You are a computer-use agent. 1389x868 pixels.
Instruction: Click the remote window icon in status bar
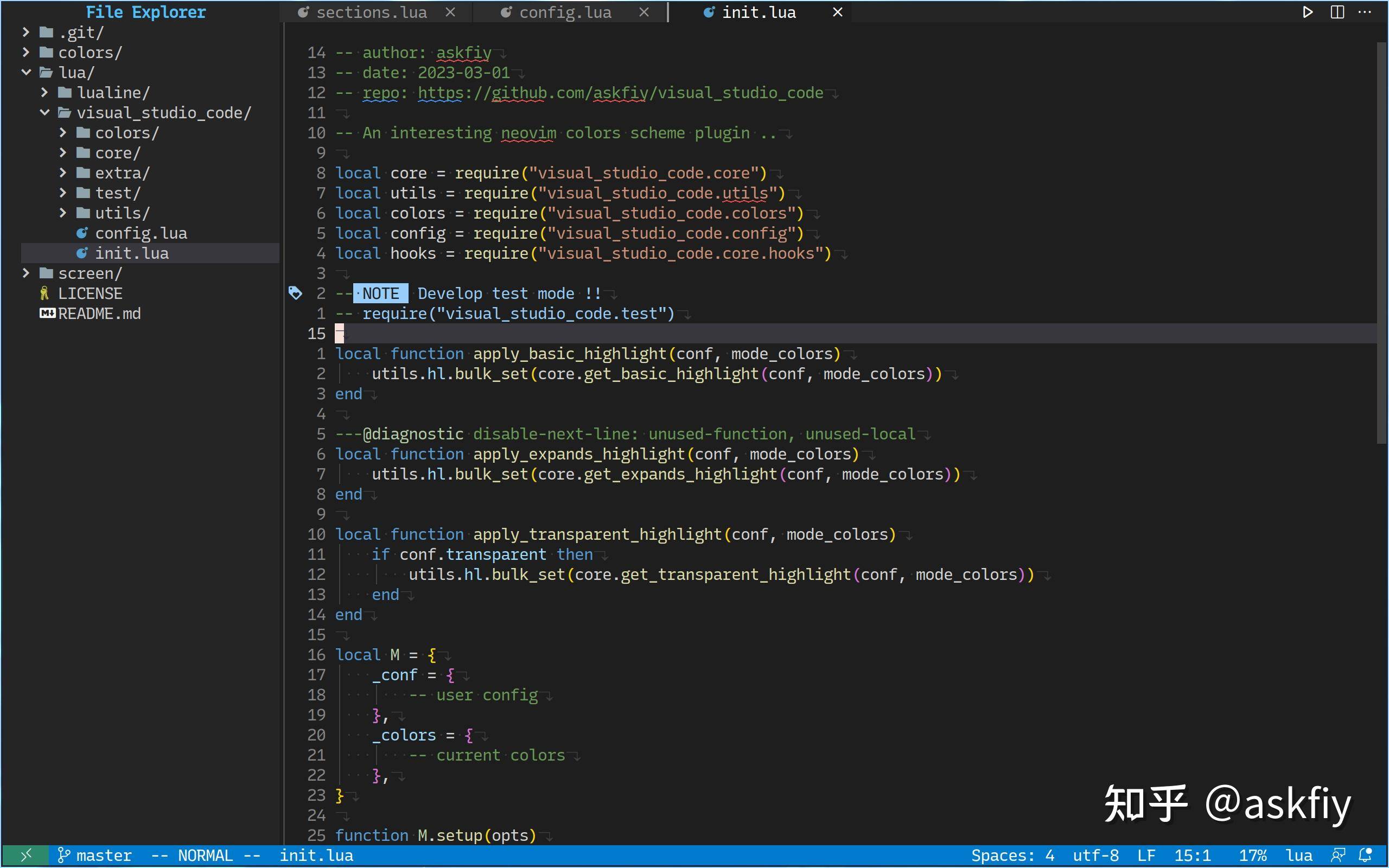point(26,856)
